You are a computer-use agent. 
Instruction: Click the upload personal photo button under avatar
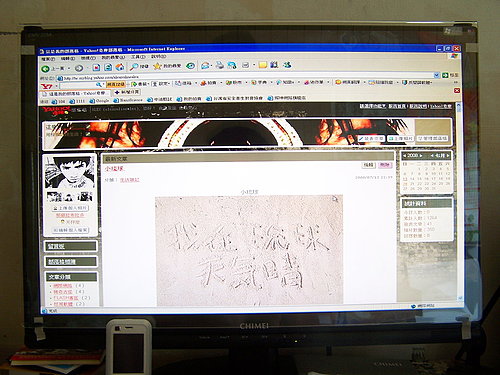click(x=70, y=208)
